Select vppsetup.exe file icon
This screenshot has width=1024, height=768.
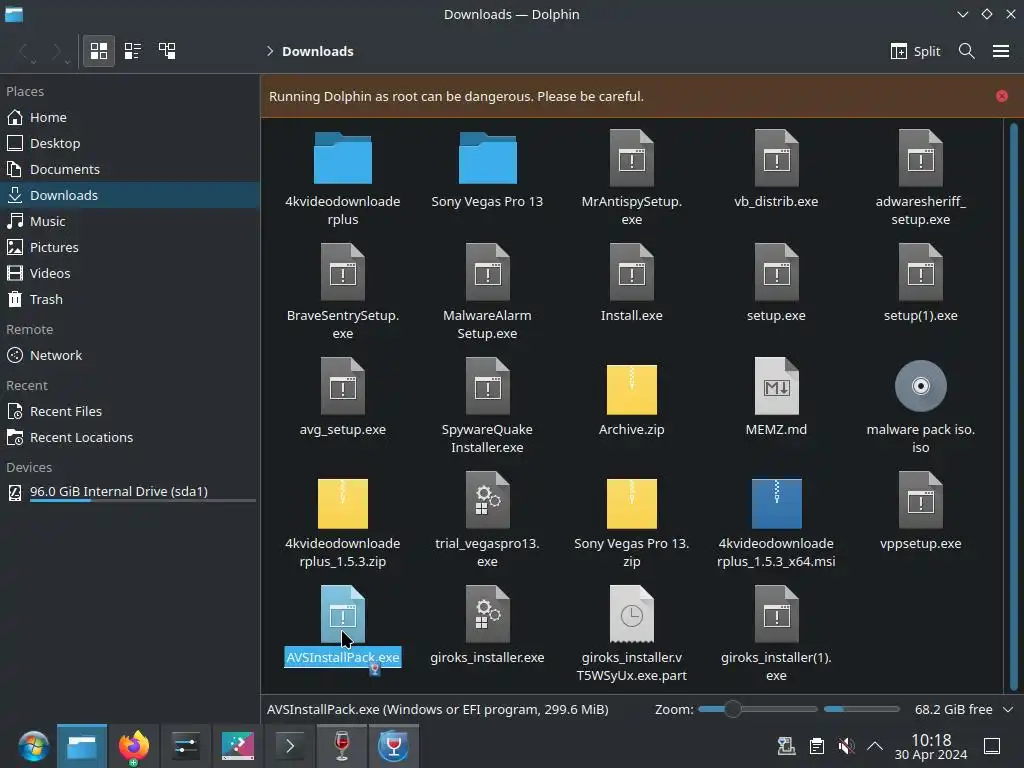click(x=921, y=500)
